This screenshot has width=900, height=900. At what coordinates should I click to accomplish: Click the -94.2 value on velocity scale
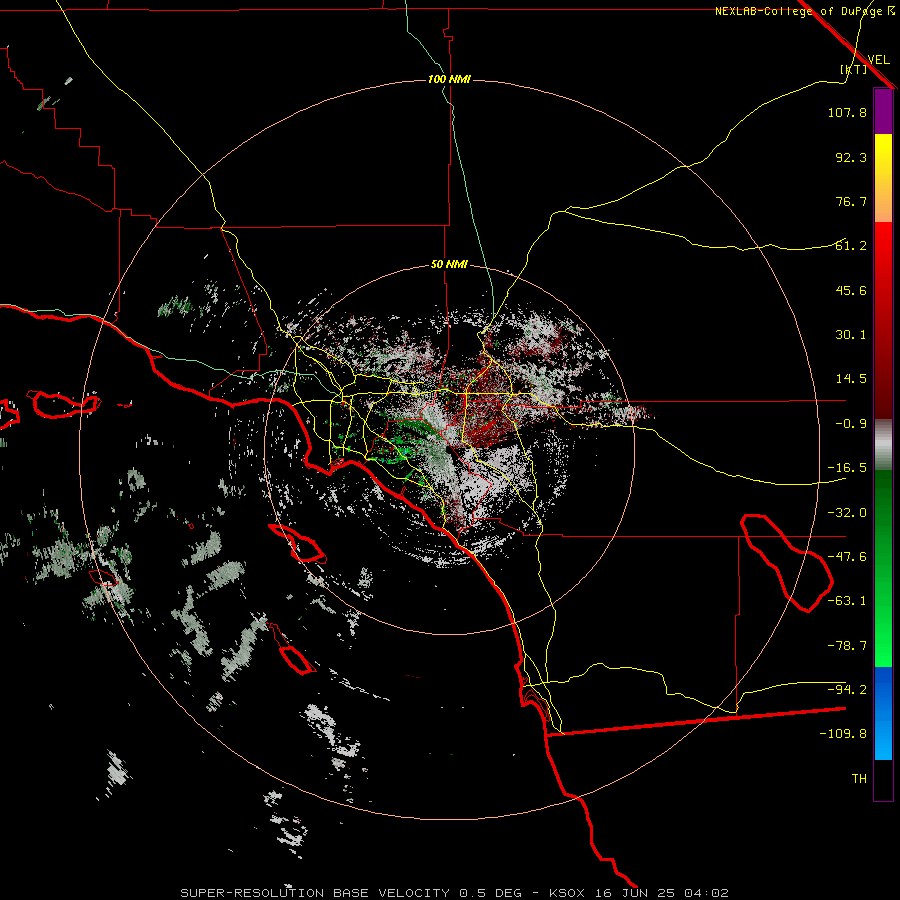[x=847, y=689]
